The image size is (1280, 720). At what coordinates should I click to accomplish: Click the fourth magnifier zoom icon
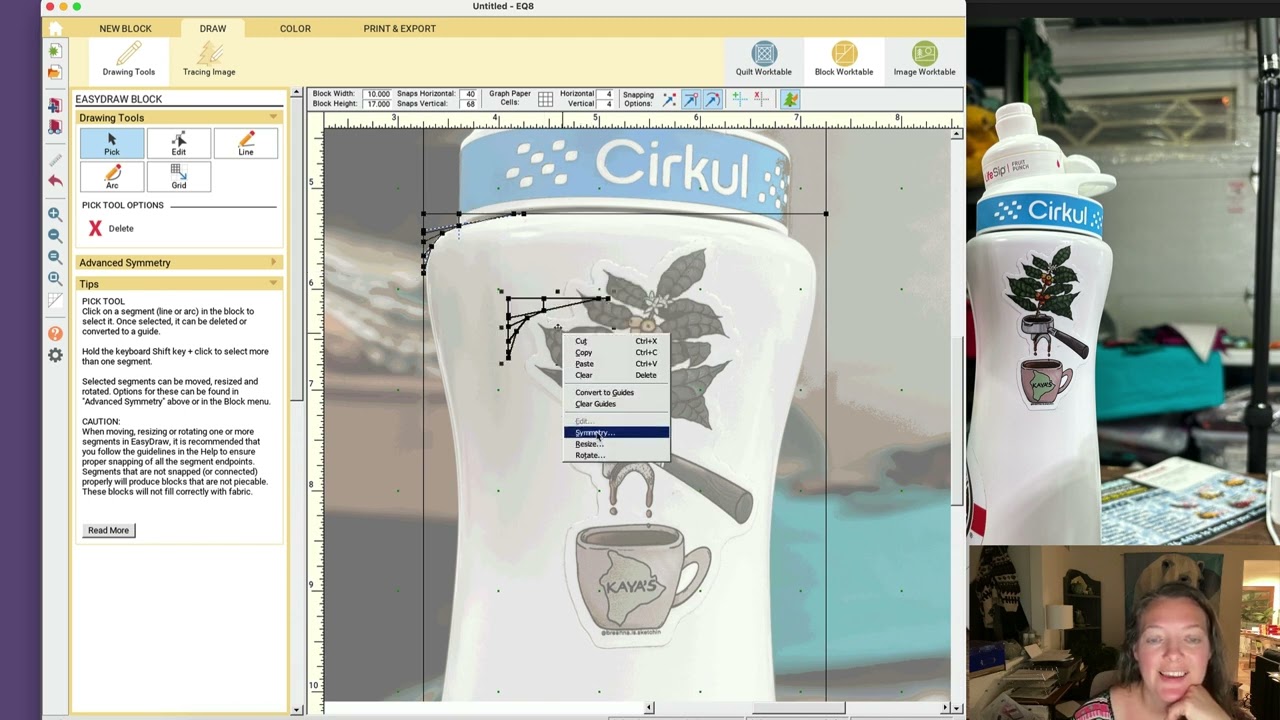click(55, 279)
